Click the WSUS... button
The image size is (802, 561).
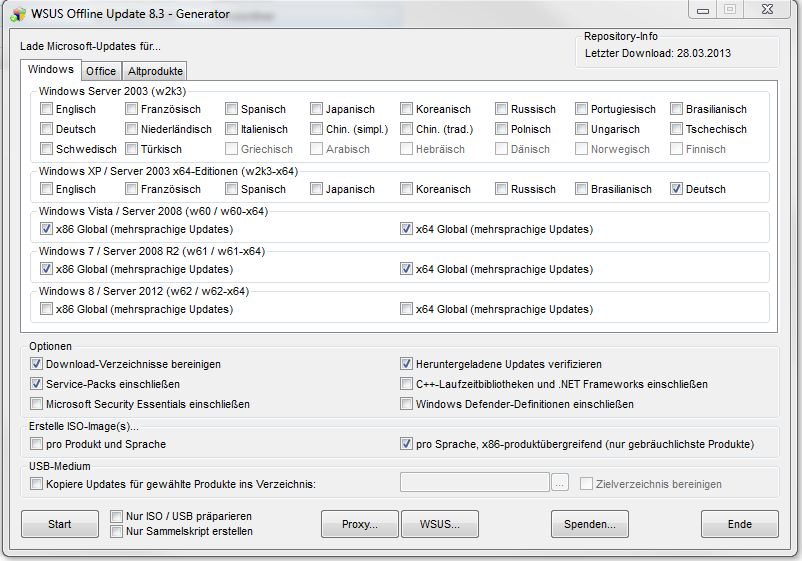tap(439, 524)
